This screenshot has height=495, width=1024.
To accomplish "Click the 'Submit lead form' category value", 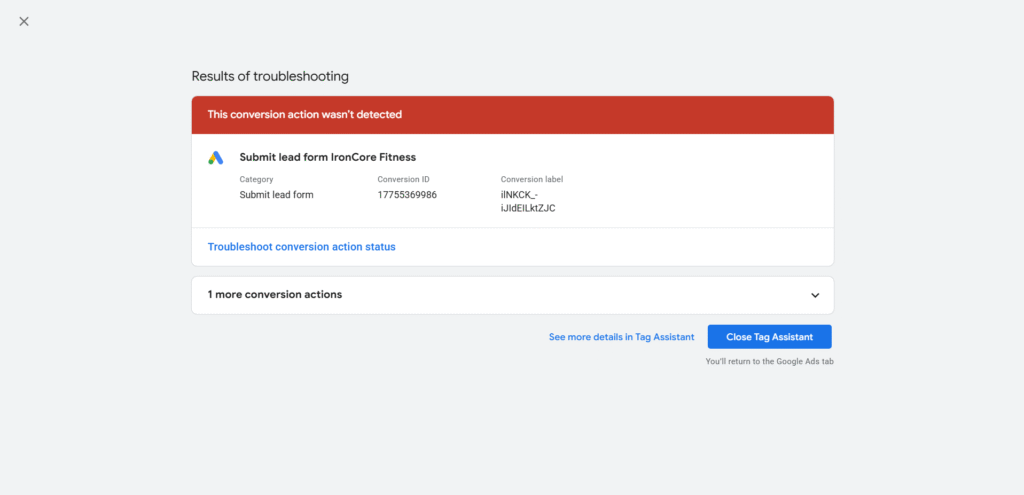I will click(x=276, y=195).
